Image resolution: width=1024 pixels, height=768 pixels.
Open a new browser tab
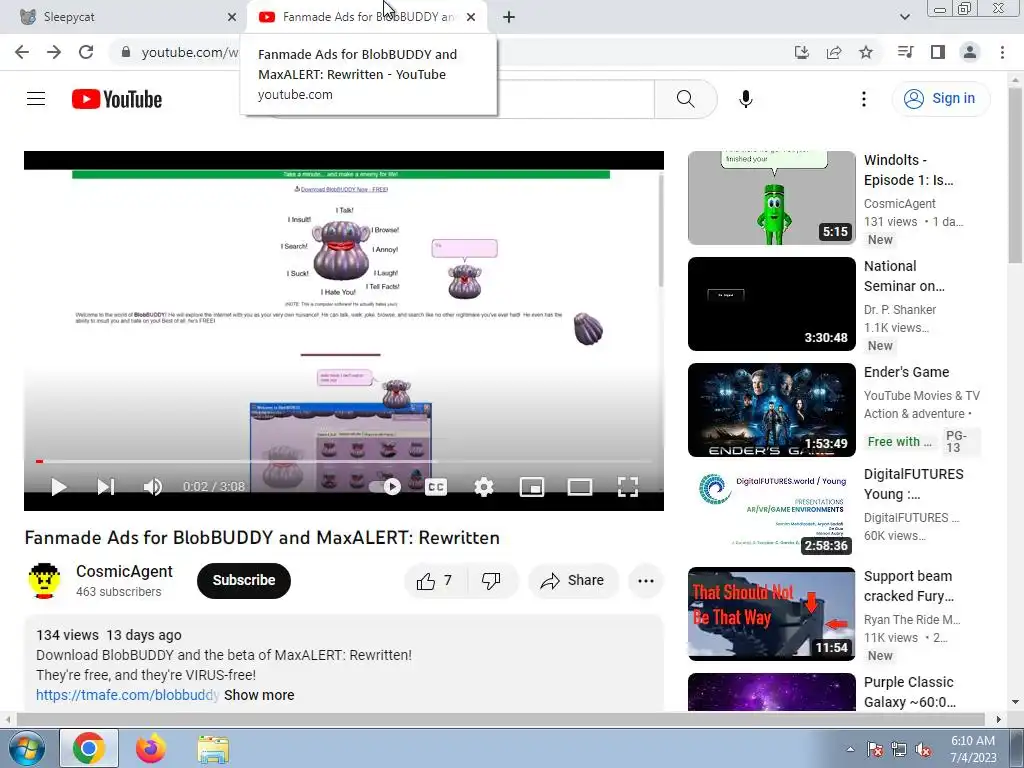tap(509, 17)
